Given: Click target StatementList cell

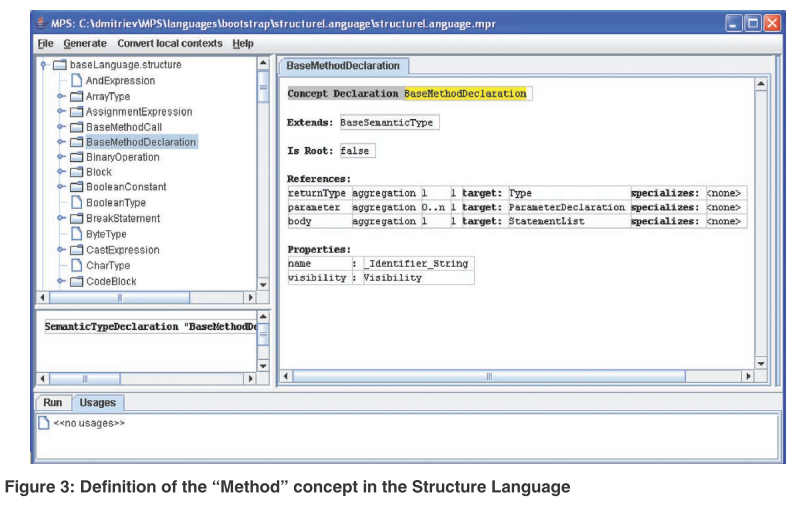Looking at the screenshot, I should (x=568, y=222).
